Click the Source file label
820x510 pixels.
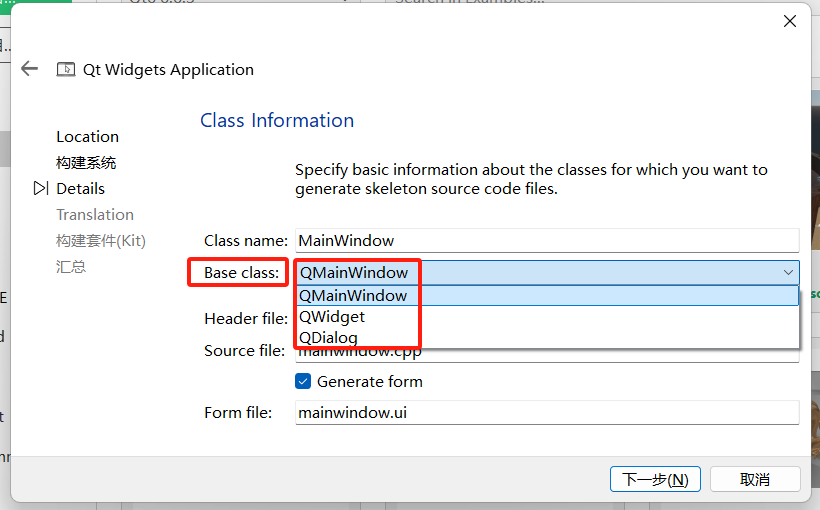coord(245,350)
